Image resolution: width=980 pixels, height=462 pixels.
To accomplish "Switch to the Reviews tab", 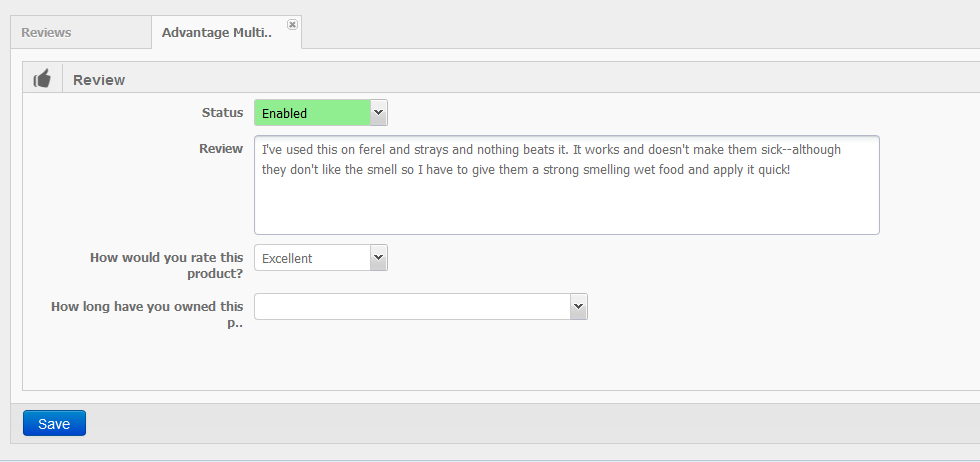I will tap(46, 33).
